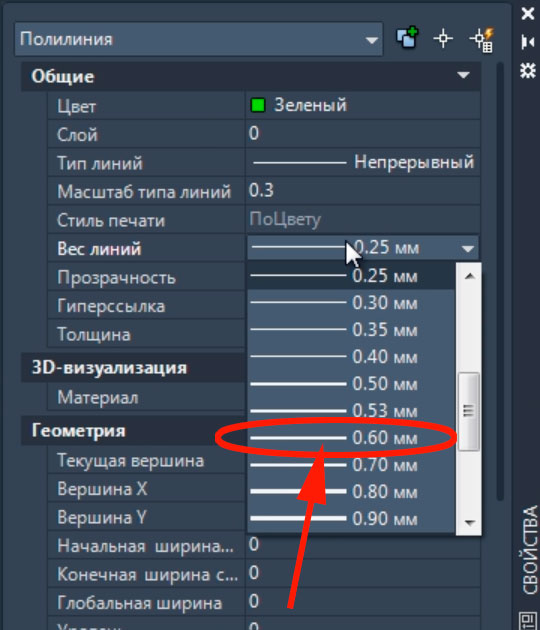Select 0.50 мм in lineweight list
540x630 pixels.
(351, 384)
